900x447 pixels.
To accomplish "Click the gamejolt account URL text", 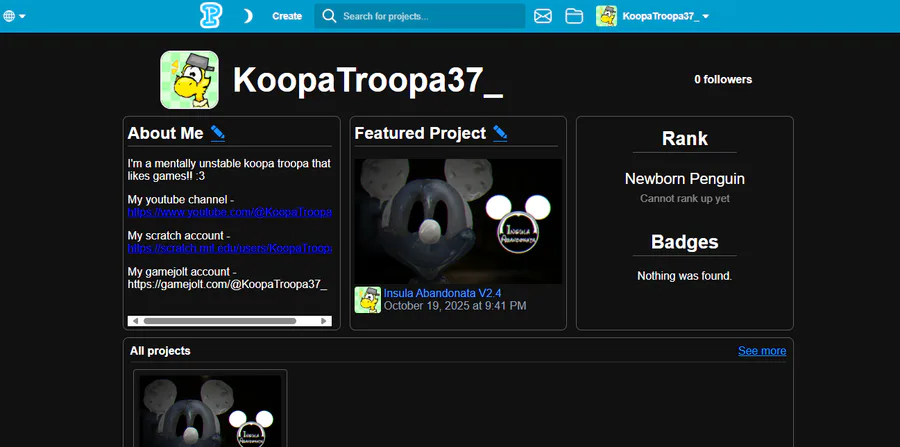I will pyautogui.click(x=227, y=284).
